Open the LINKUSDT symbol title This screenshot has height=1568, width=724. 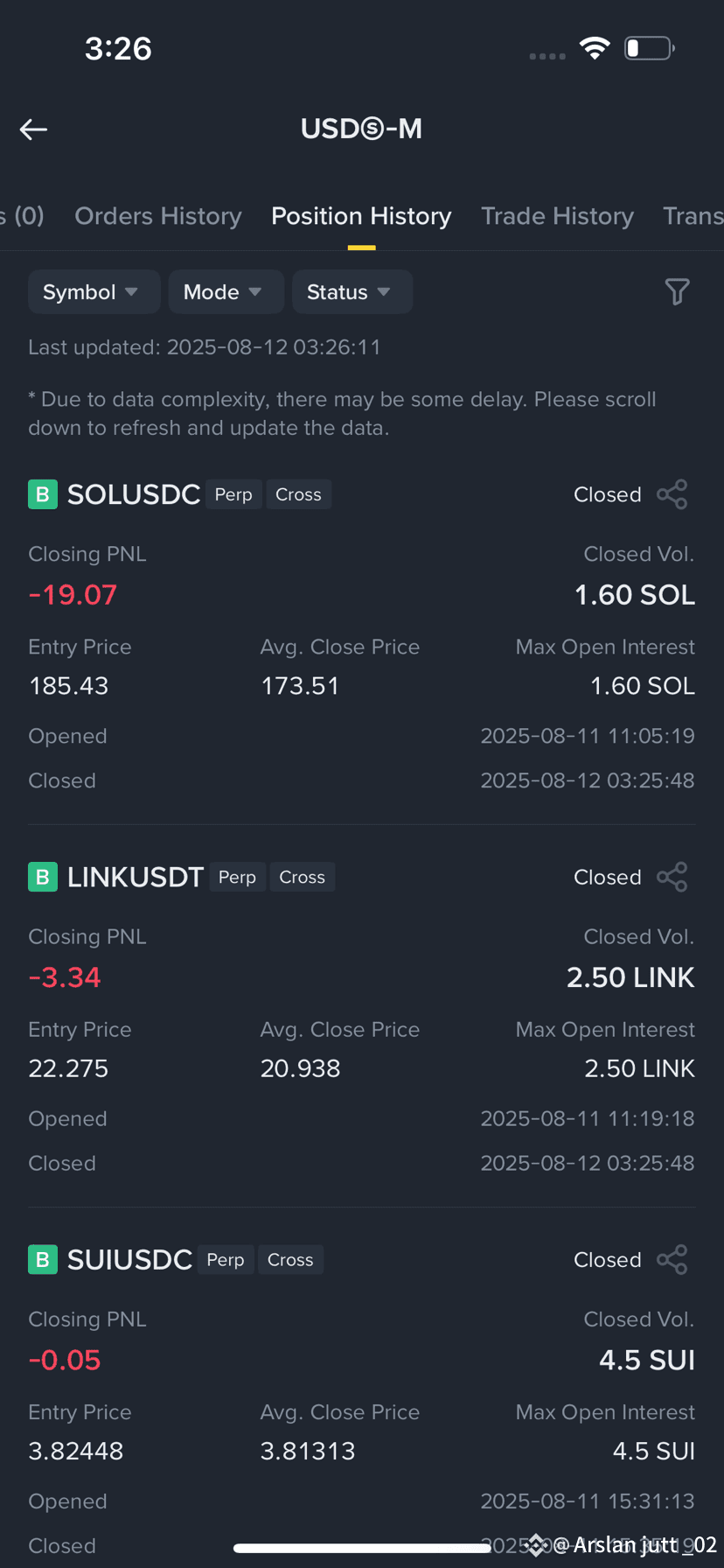[136, 877]
